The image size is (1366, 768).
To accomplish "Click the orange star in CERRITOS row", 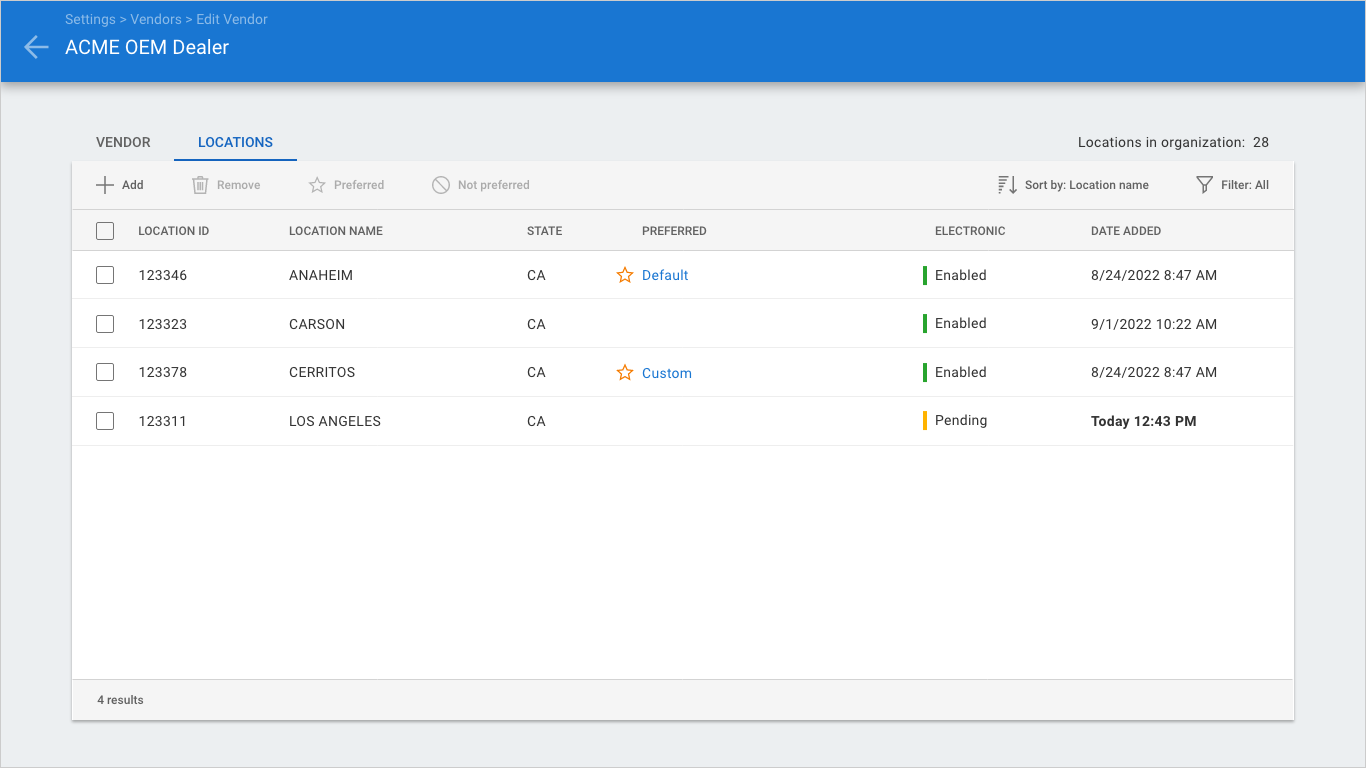I will coord(625,373).
